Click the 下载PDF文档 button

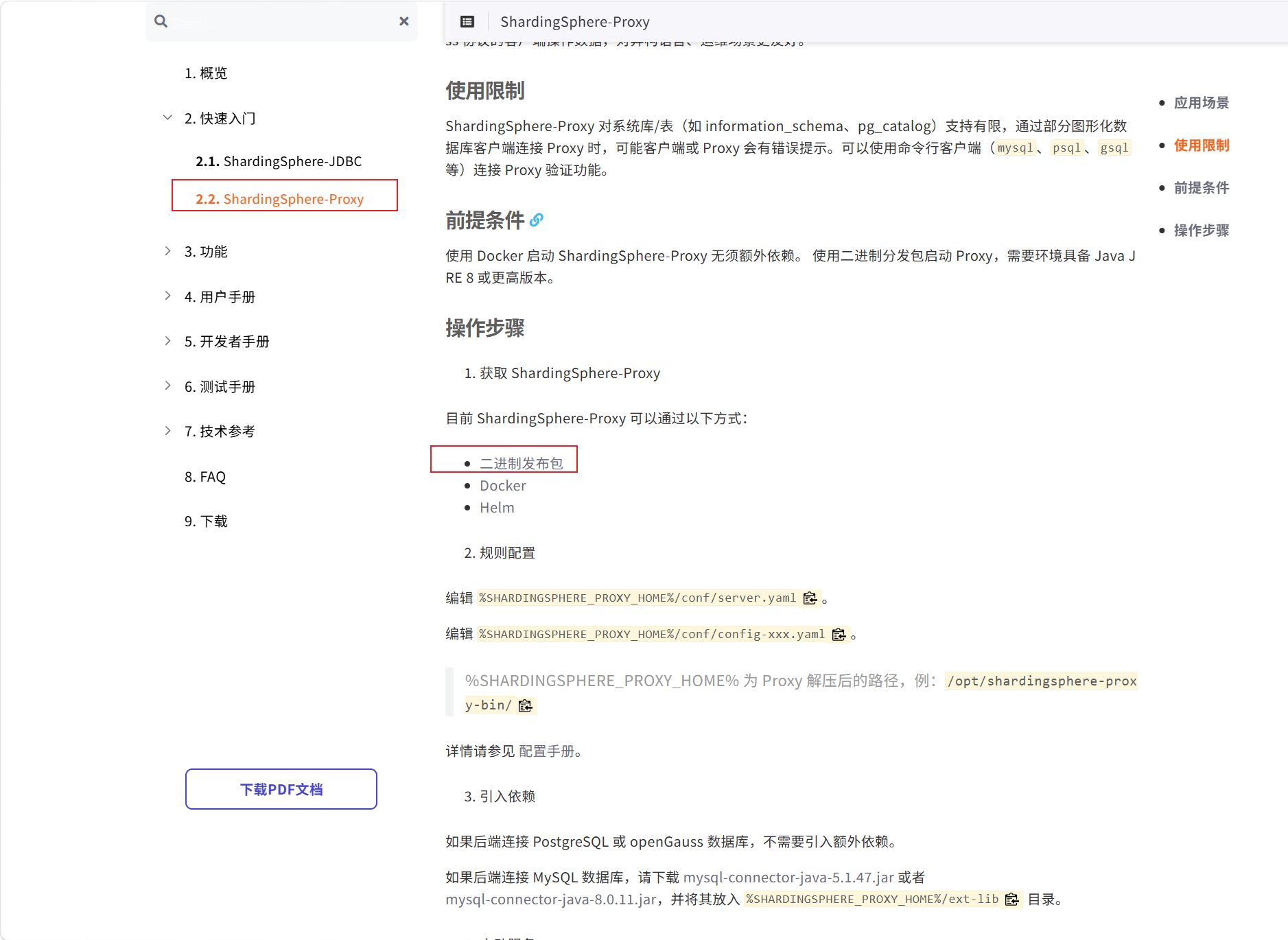coord(281,789)
